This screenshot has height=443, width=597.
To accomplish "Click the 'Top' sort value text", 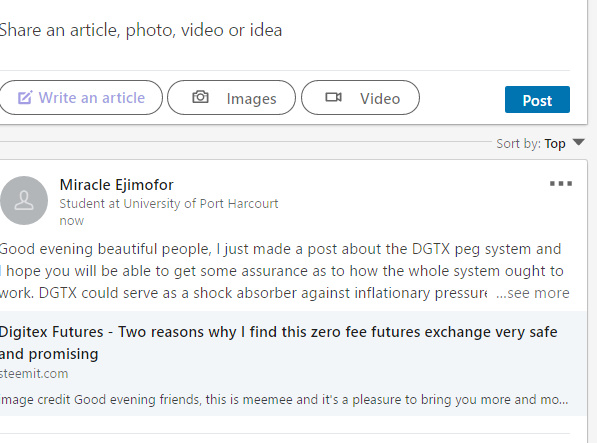I will click(x=555, y=144).
